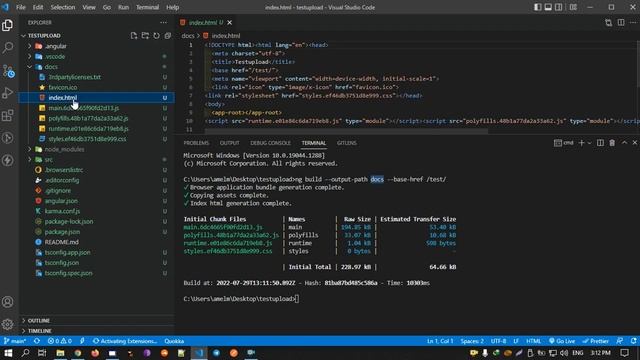Add a new terminal with plus icon
The width and height of the screenshot is (640, 360).
click(x=581, y=143)
